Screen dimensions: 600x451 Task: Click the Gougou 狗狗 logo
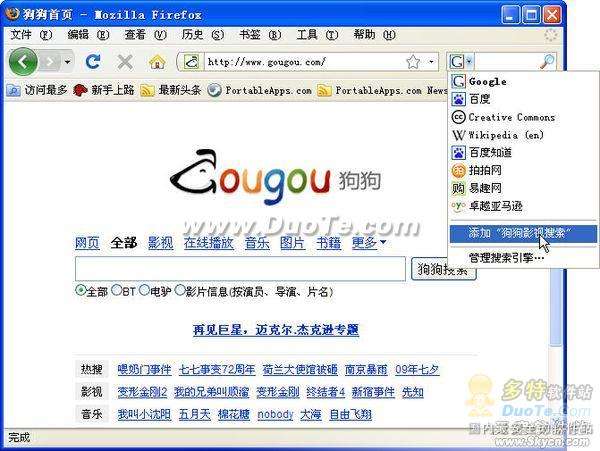(x=276, y=177)
